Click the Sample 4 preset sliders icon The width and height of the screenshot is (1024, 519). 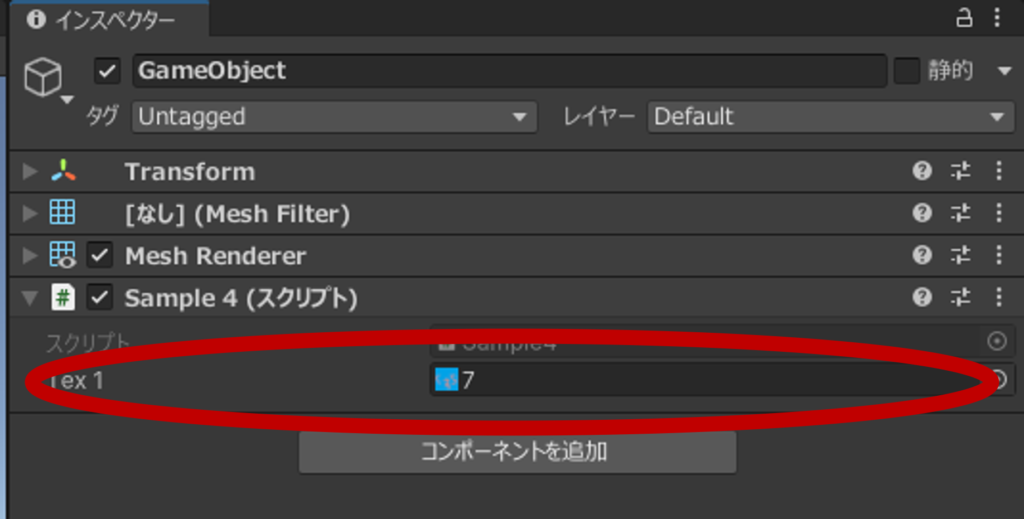(x=961, y=298)
